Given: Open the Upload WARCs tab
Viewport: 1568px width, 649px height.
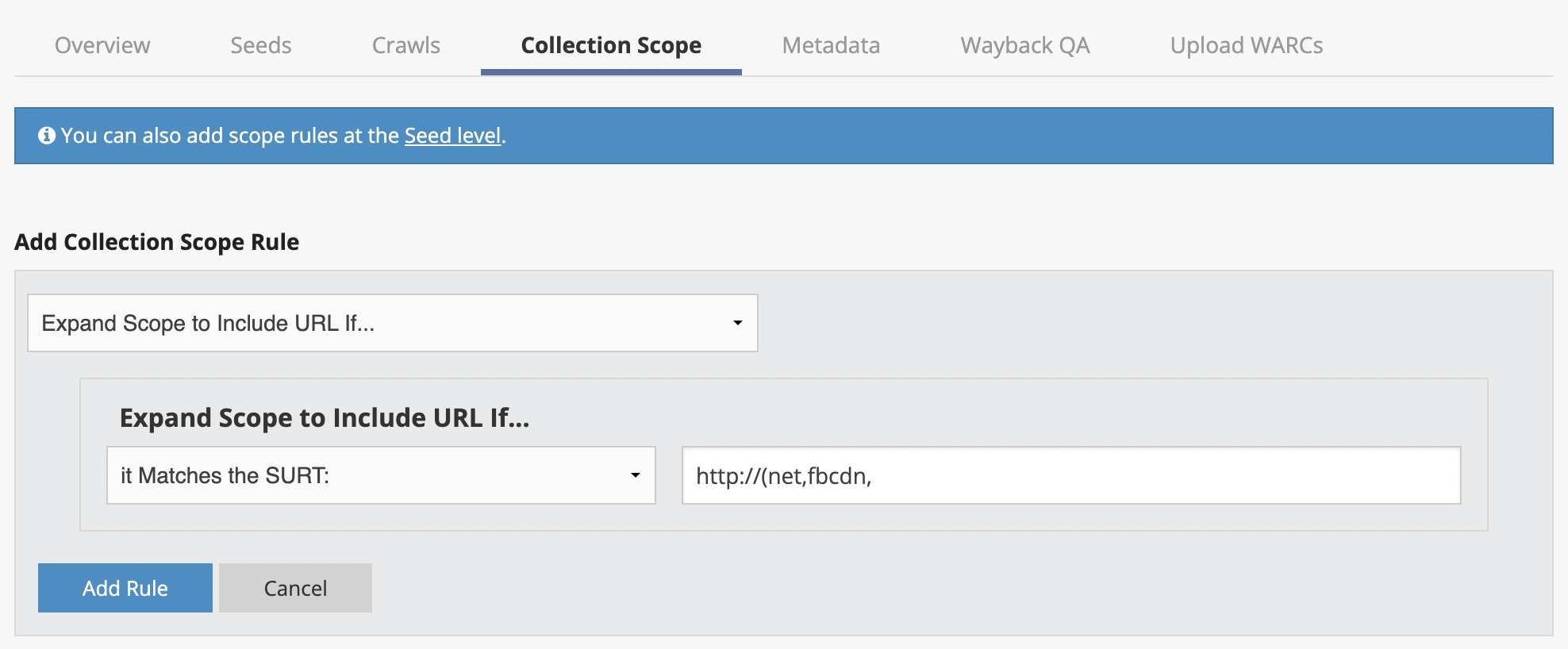Looking at the screenshot, I should tap(1247, 45).
